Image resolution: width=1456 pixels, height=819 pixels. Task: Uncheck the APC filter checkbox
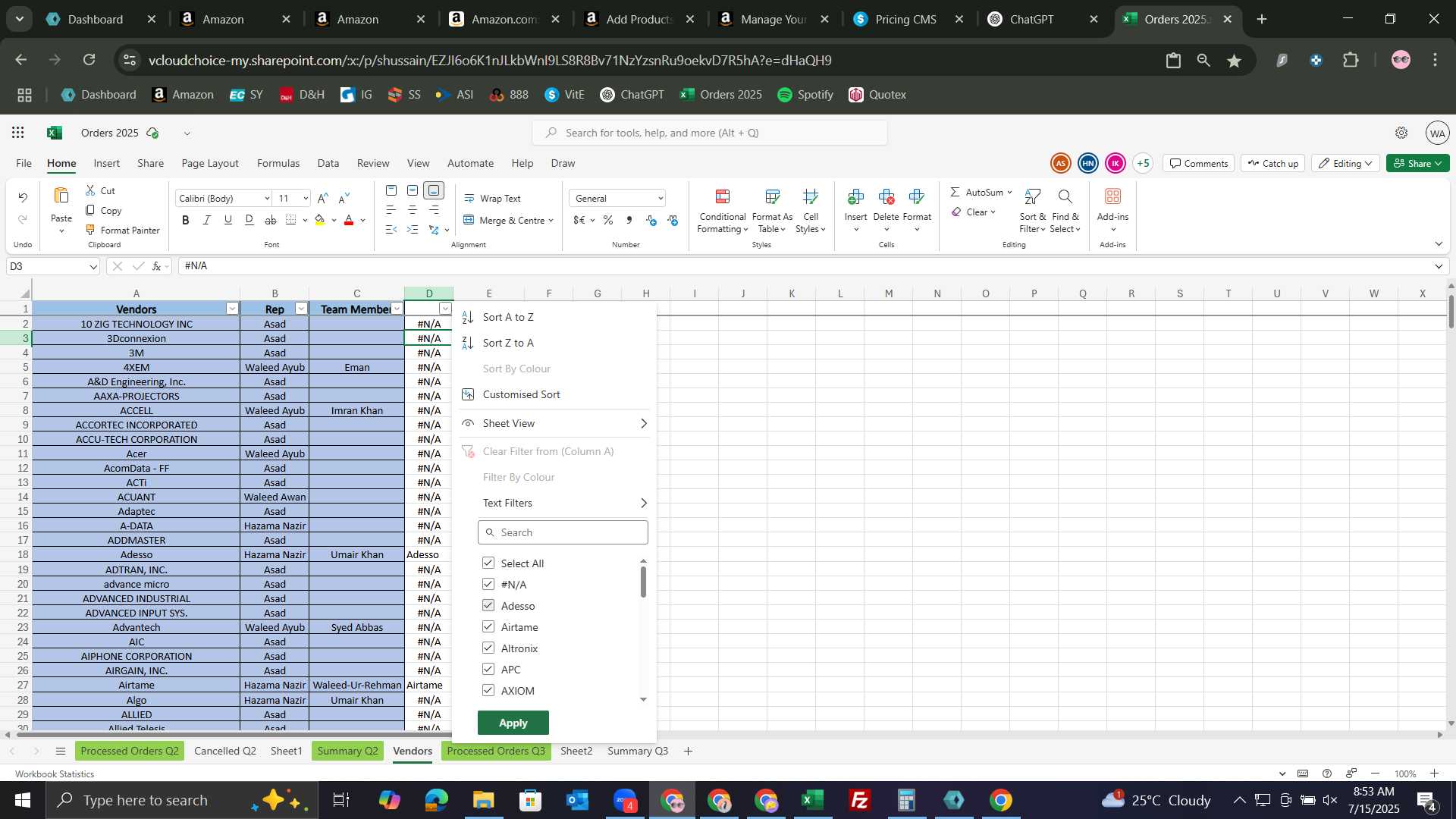(488, 669)
